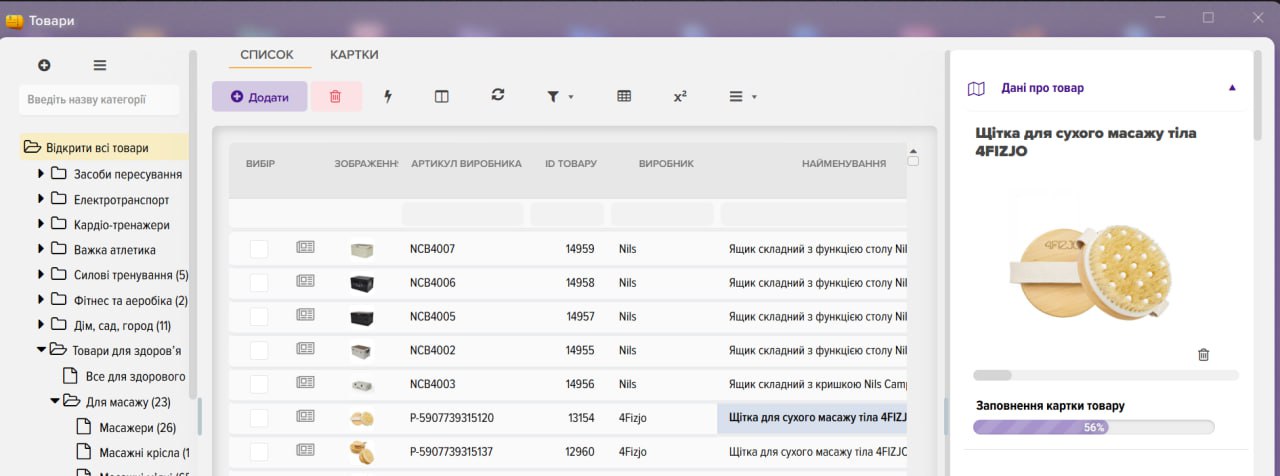
Task: Select Відкрити всі товари root item
Action: pos(104,147)
